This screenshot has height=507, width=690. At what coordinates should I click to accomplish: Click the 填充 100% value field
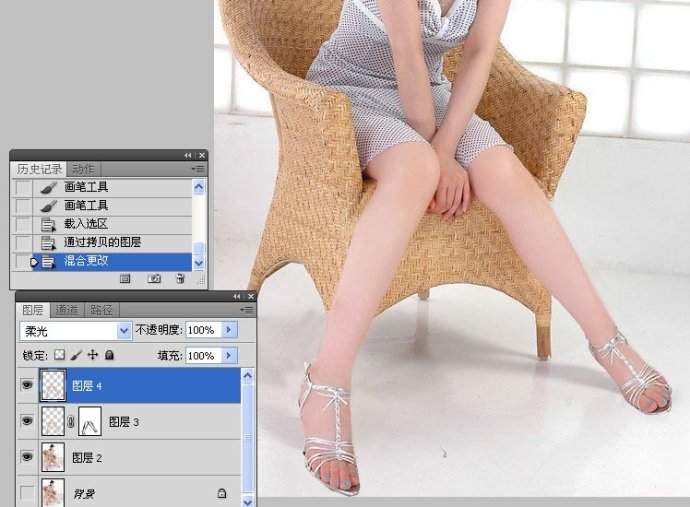203,356
